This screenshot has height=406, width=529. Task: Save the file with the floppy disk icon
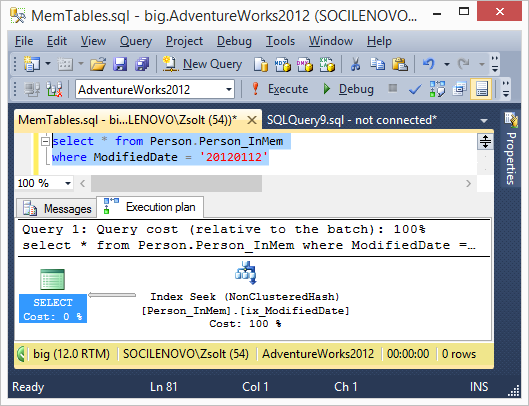120,64
